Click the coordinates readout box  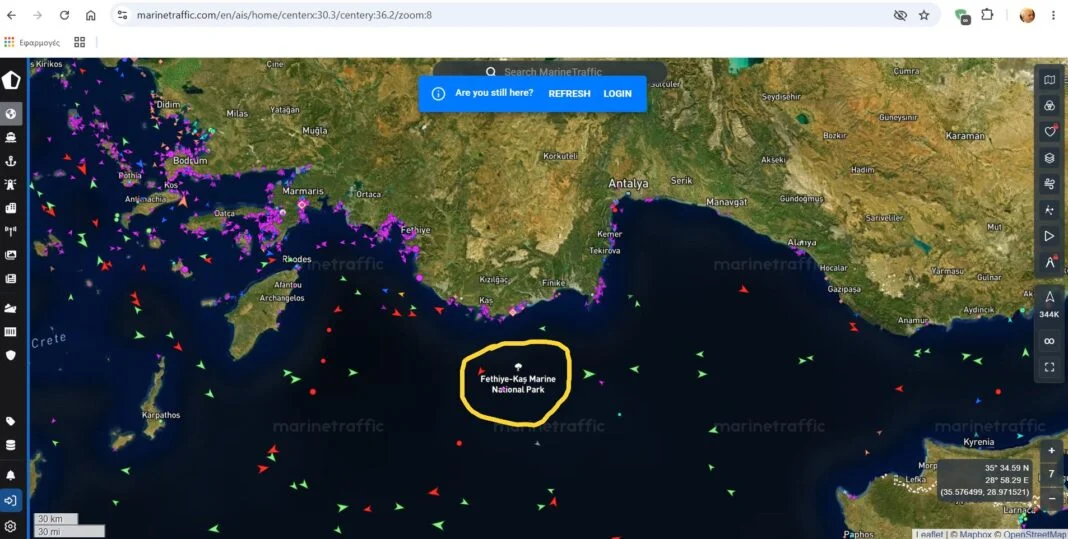[985, 480]
